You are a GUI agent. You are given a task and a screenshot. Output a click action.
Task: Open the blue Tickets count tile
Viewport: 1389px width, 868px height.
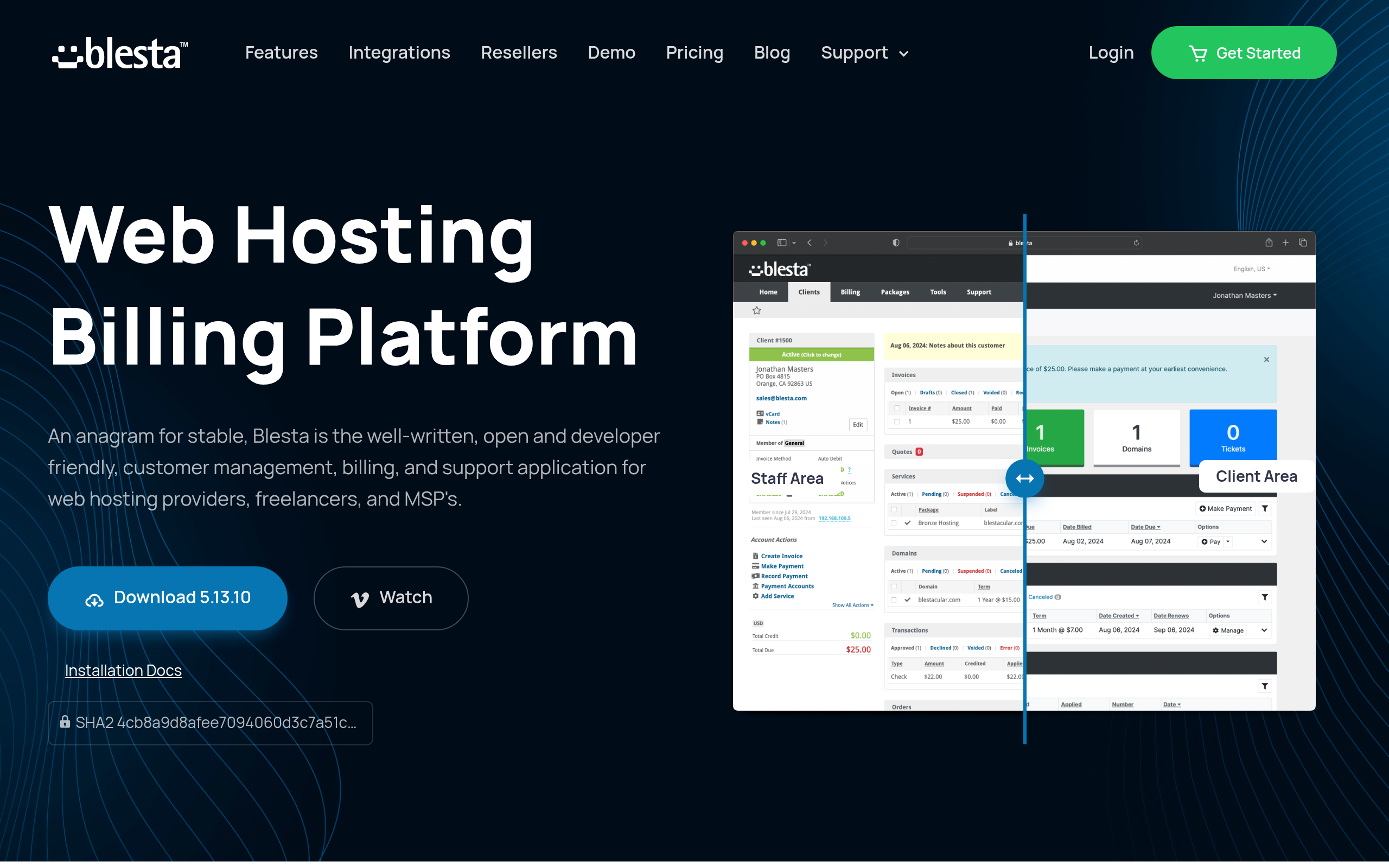[1233, 437]
